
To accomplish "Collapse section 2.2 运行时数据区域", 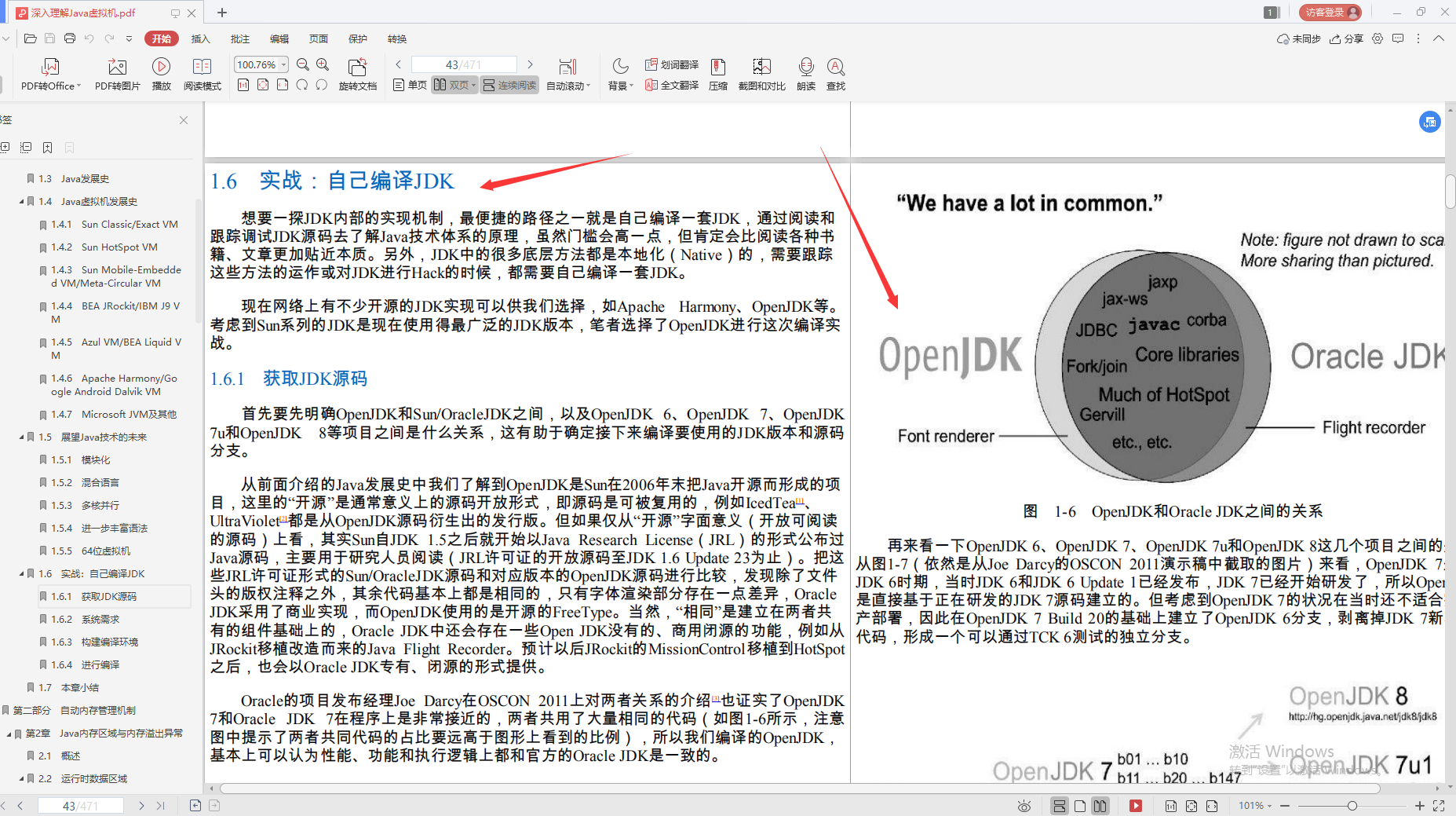I will [21, 779].
